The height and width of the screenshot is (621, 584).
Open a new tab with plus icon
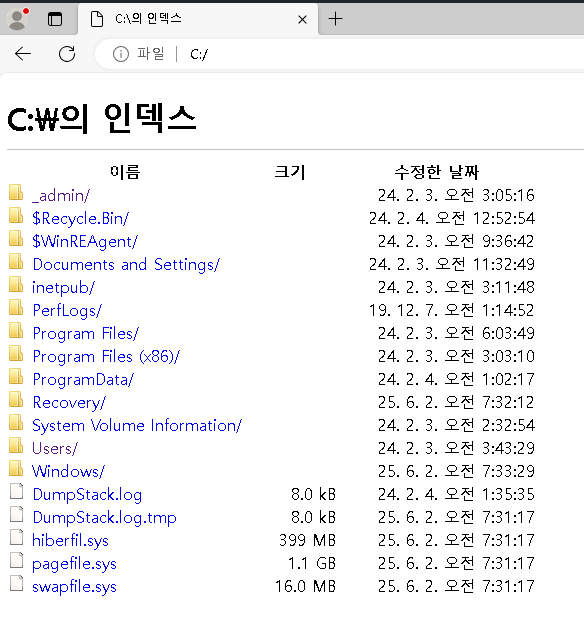point(335,19)
